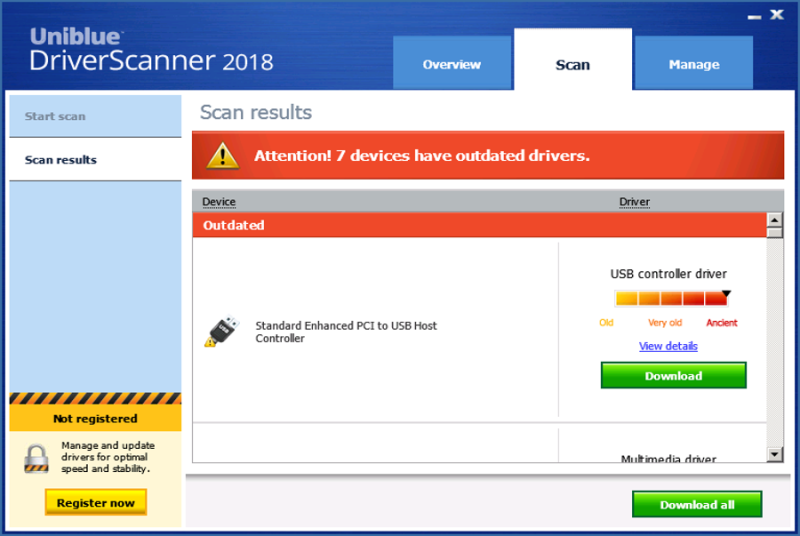Click the Device column header

[219, 202]
